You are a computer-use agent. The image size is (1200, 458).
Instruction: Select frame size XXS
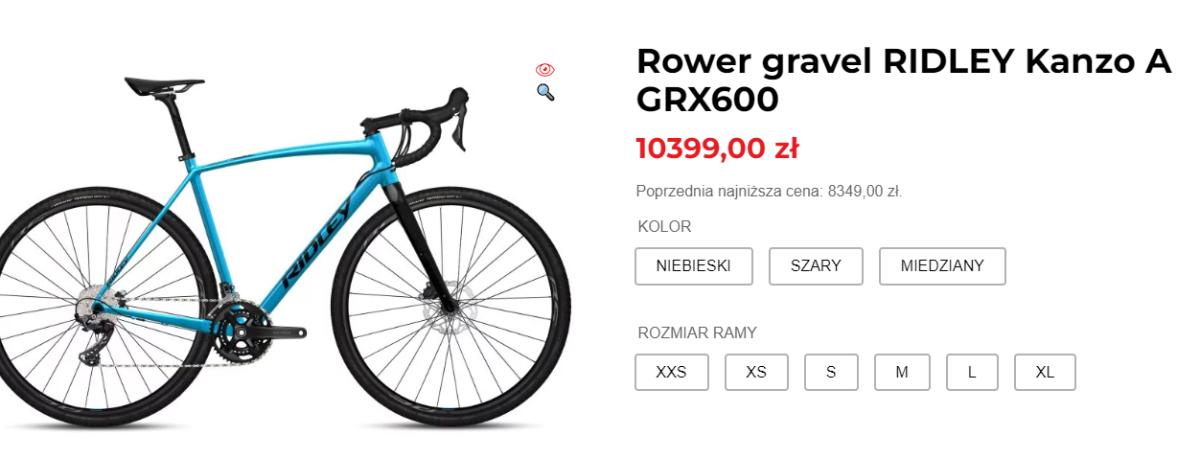pos(672,372)
